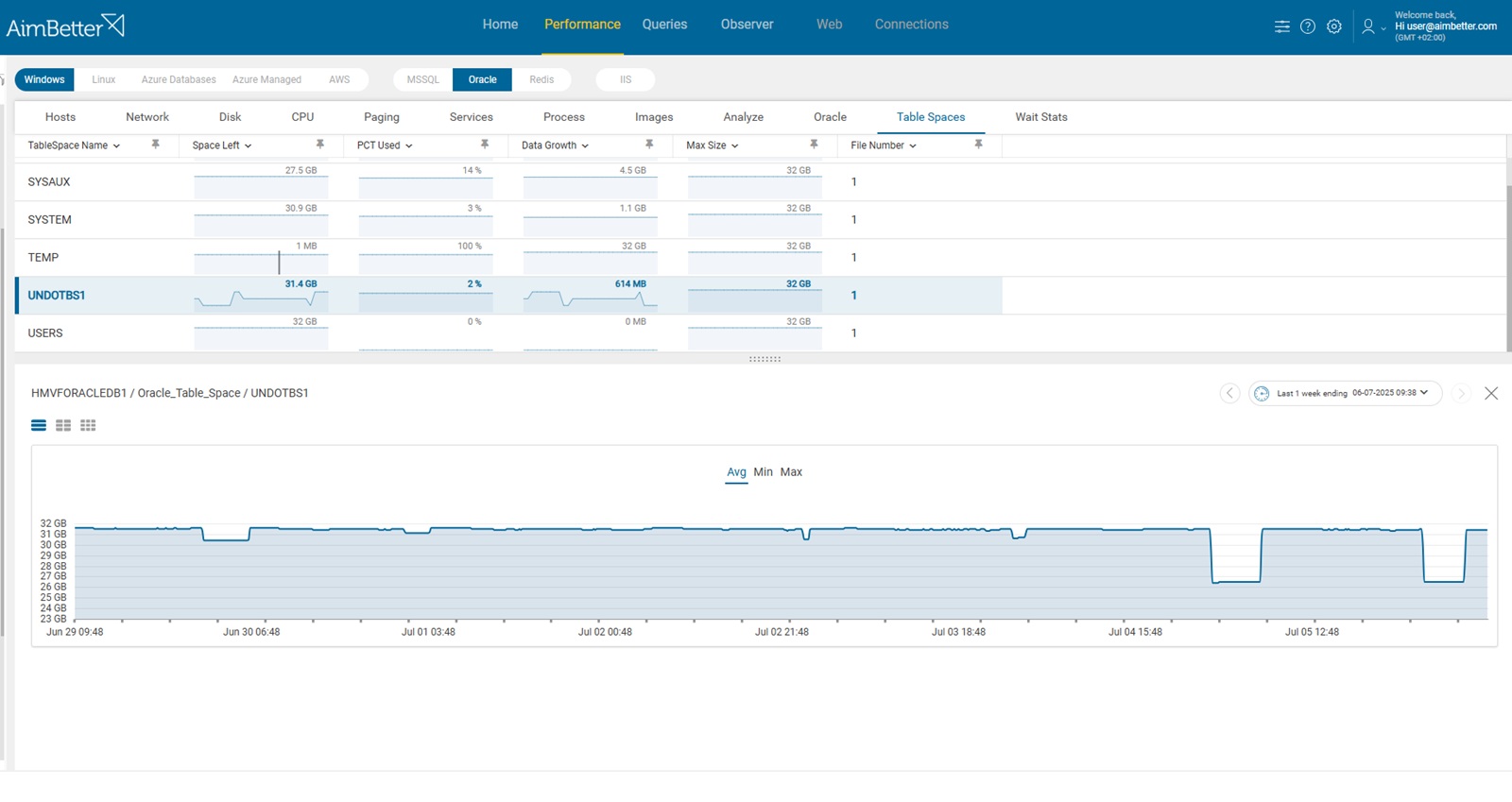Open the list menu icon in header
Image resolution: width=1512 pixels, height=802 pixels.
1281,26
